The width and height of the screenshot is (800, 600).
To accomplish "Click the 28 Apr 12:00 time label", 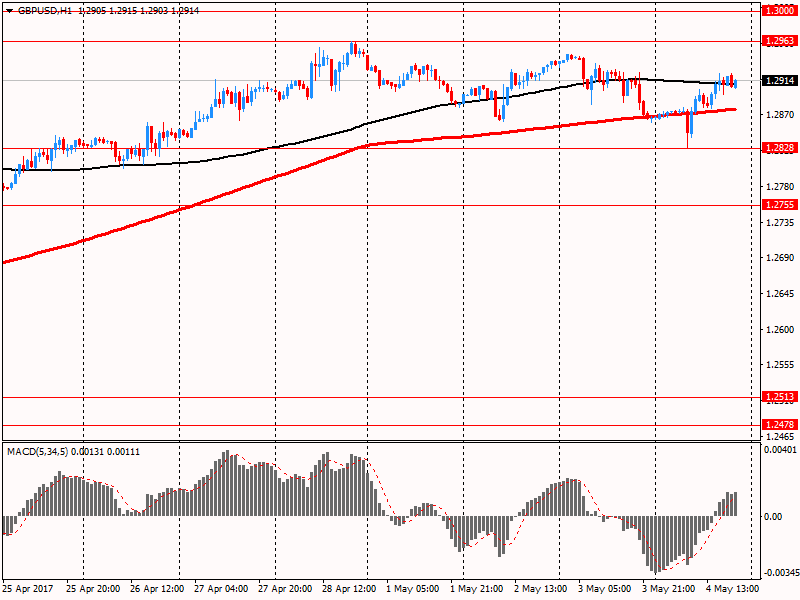I will coord(349,589).
